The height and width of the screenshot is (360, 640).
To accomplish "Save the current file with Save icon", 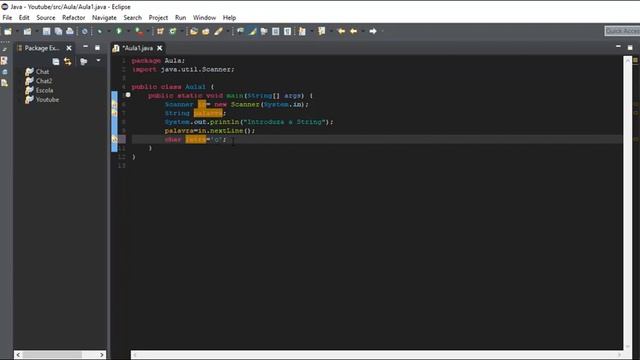I will pos(46,31).
